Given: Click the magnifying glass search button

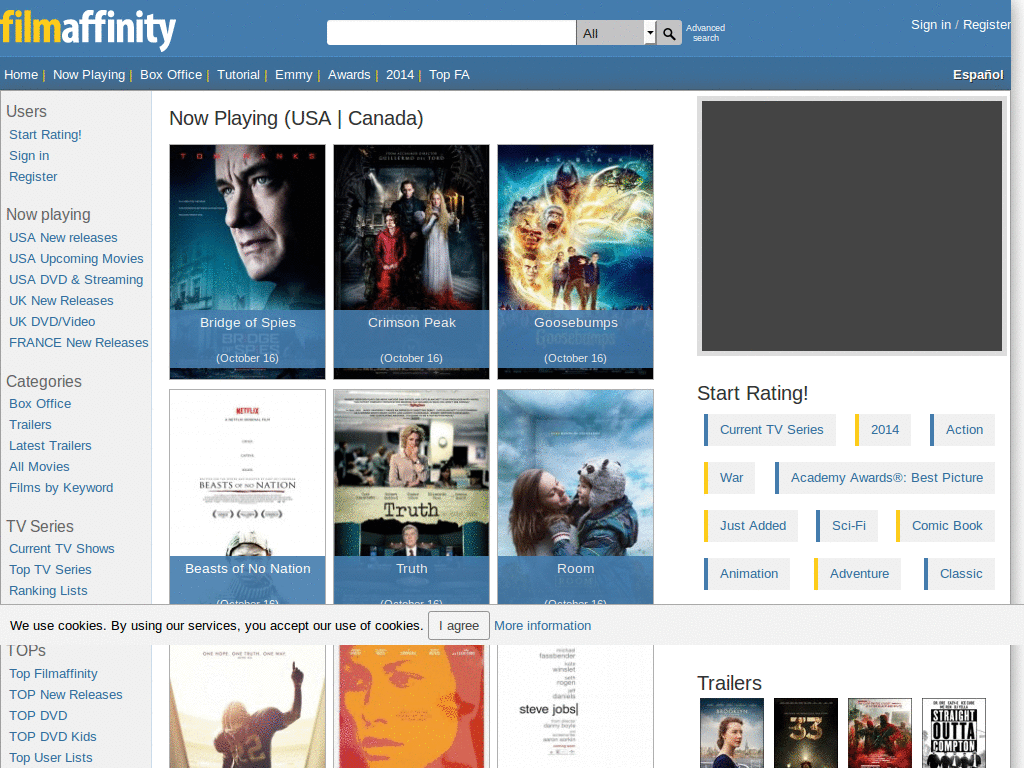Looking at the screenshot, I should [x=669, y=33].
